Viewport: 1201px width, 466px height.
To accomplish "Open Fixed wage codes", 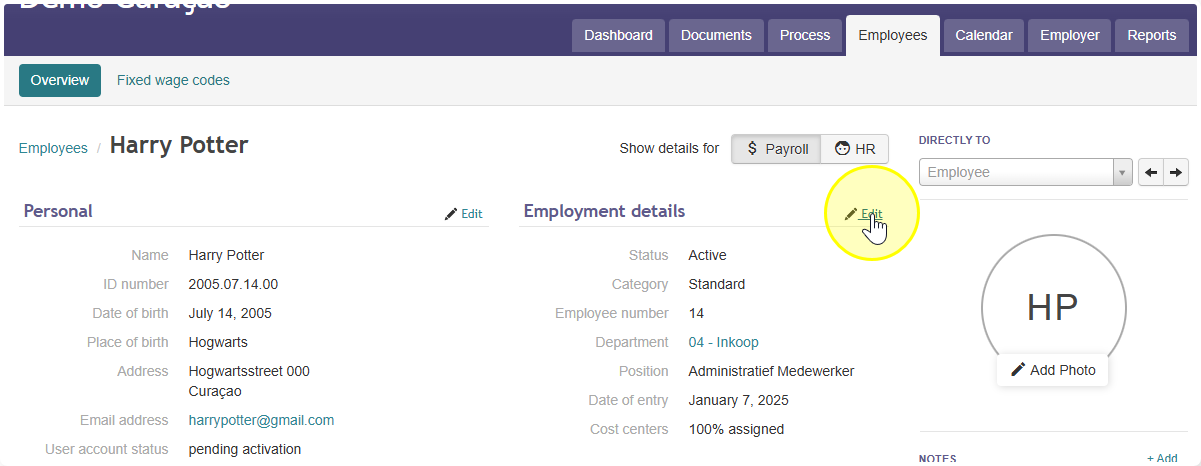I will 173,80.
